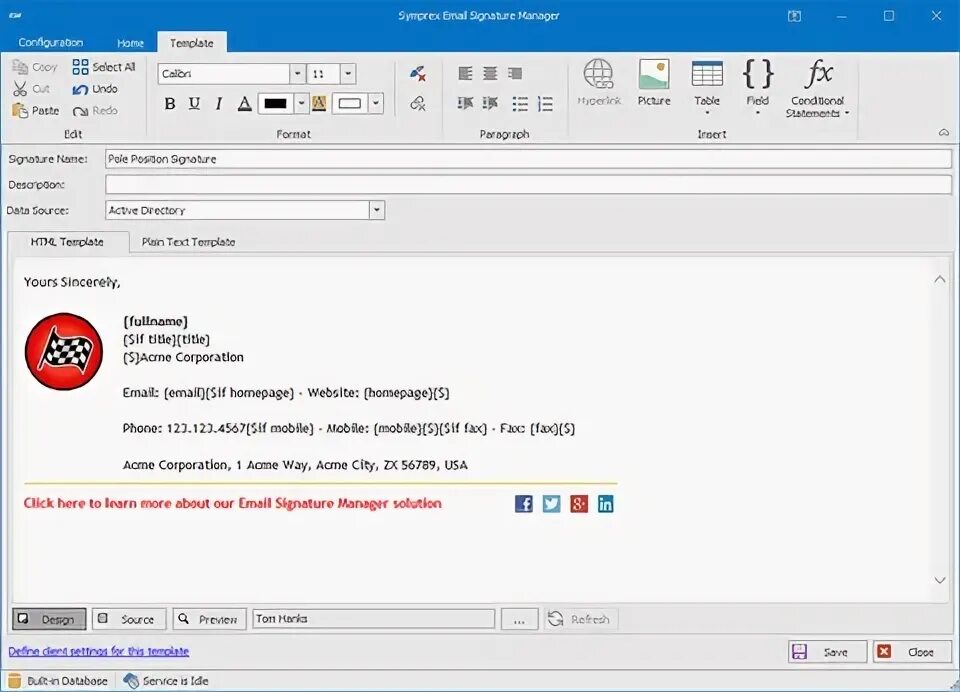960x692 pixels.
Task: Click the Close button at the bottom
Action: click(912, 652)
